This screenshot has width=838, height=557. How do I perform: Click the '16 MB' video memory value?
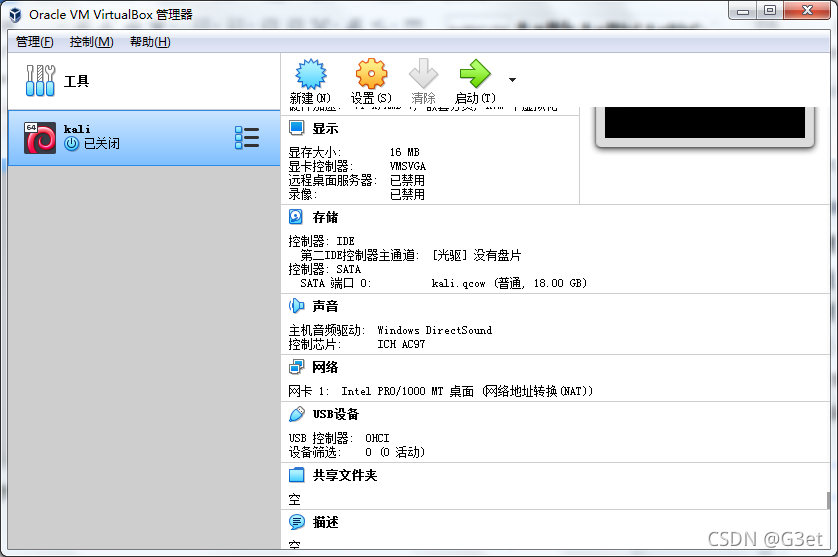(x=405, y=152)
